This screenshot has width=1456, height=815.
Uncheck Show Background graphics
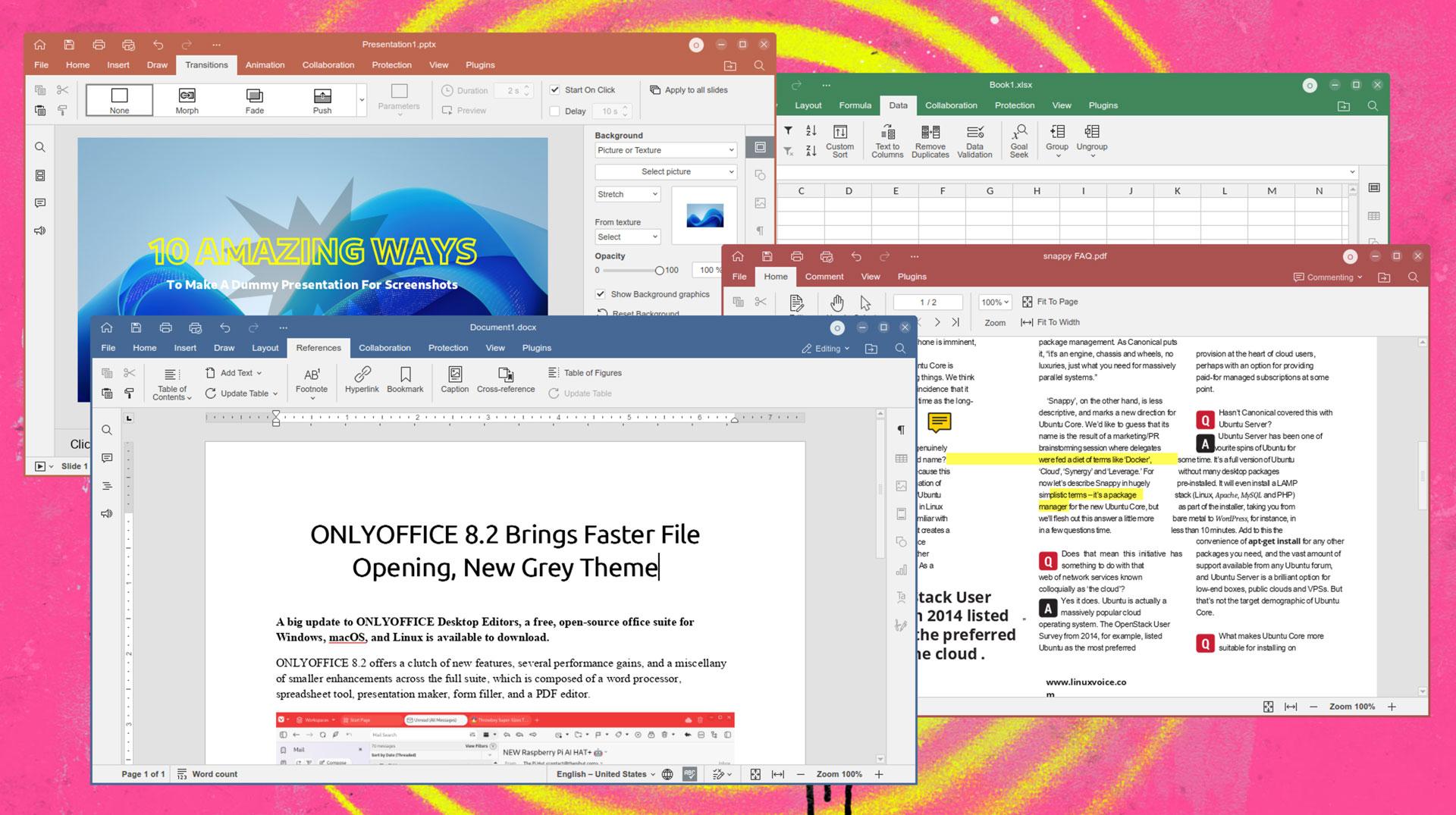pyautogui.click(x=601, y=294)
